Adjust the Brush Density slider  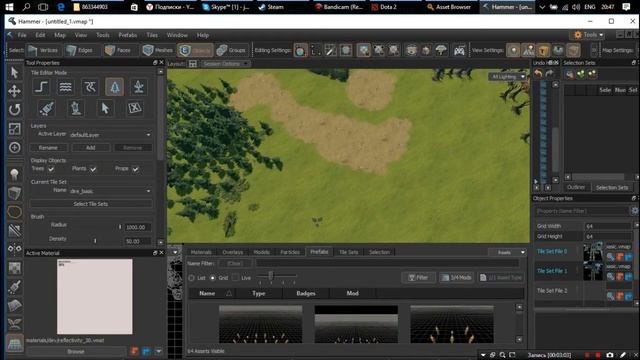[x=95, y=241]
